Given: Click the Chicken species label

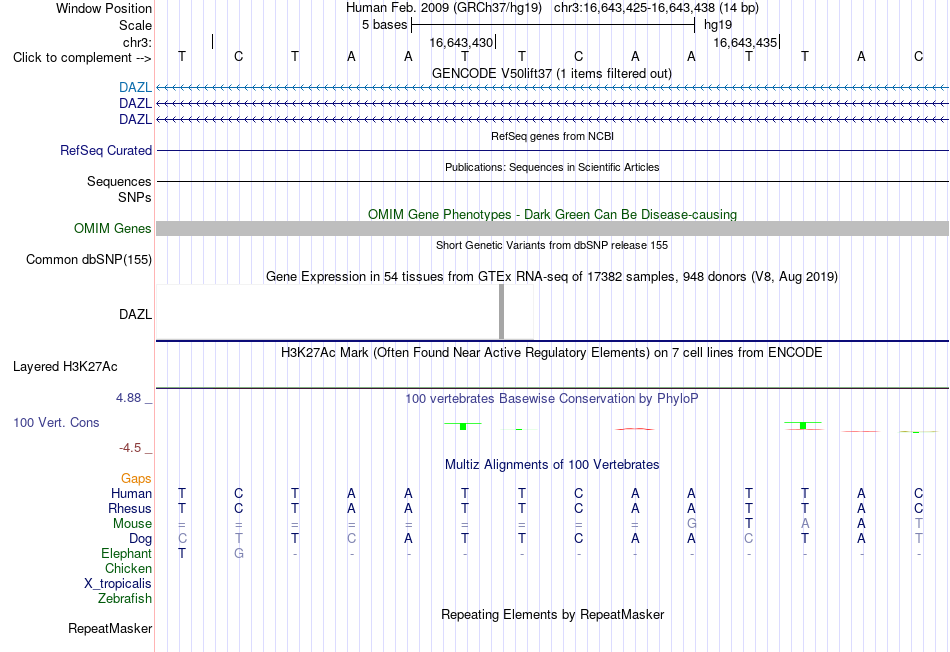Looking at the screenshot, I should click(x=128, y=568).
